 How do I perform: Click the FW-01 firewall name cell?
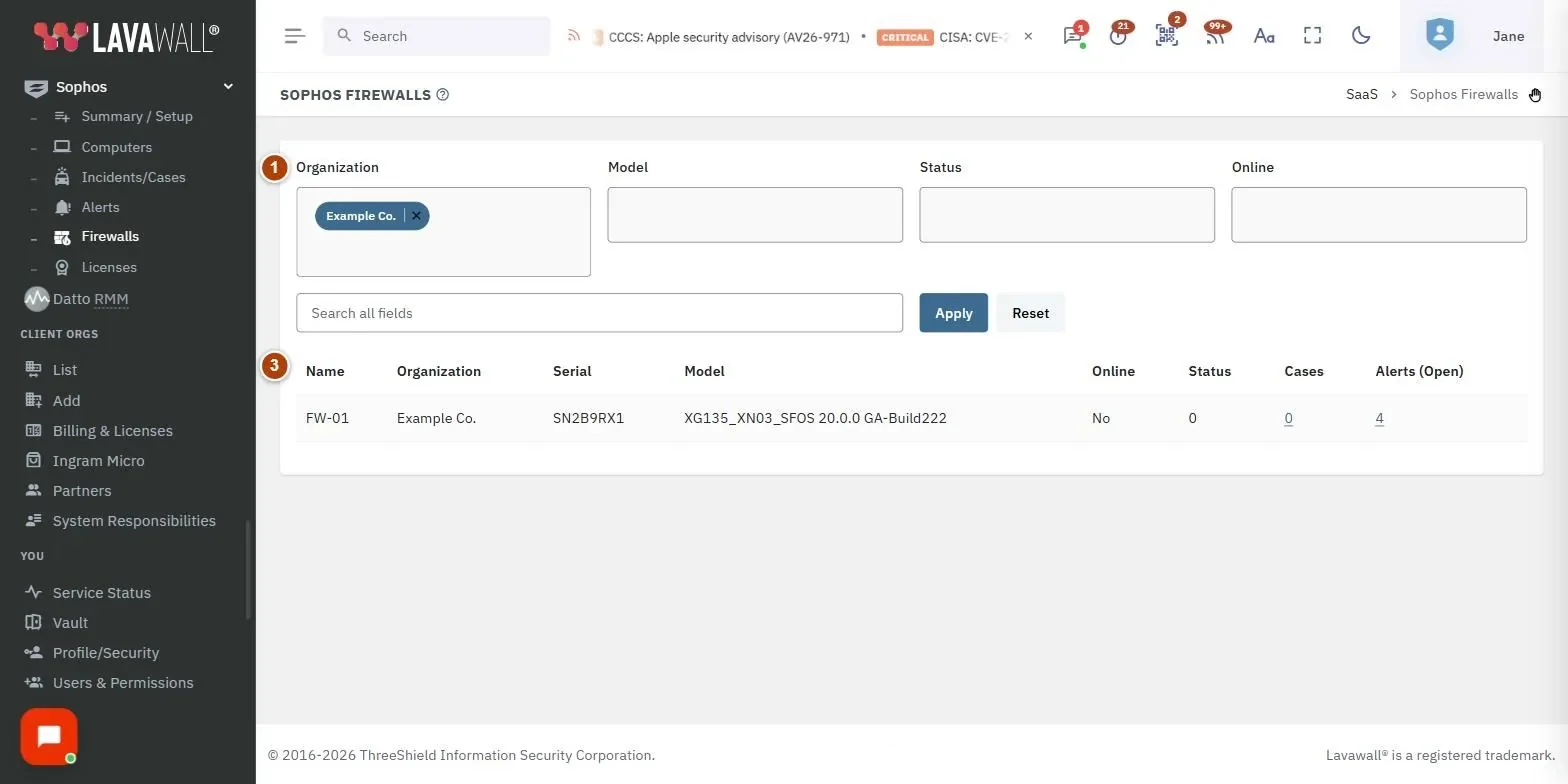click(x=327, y=418)
